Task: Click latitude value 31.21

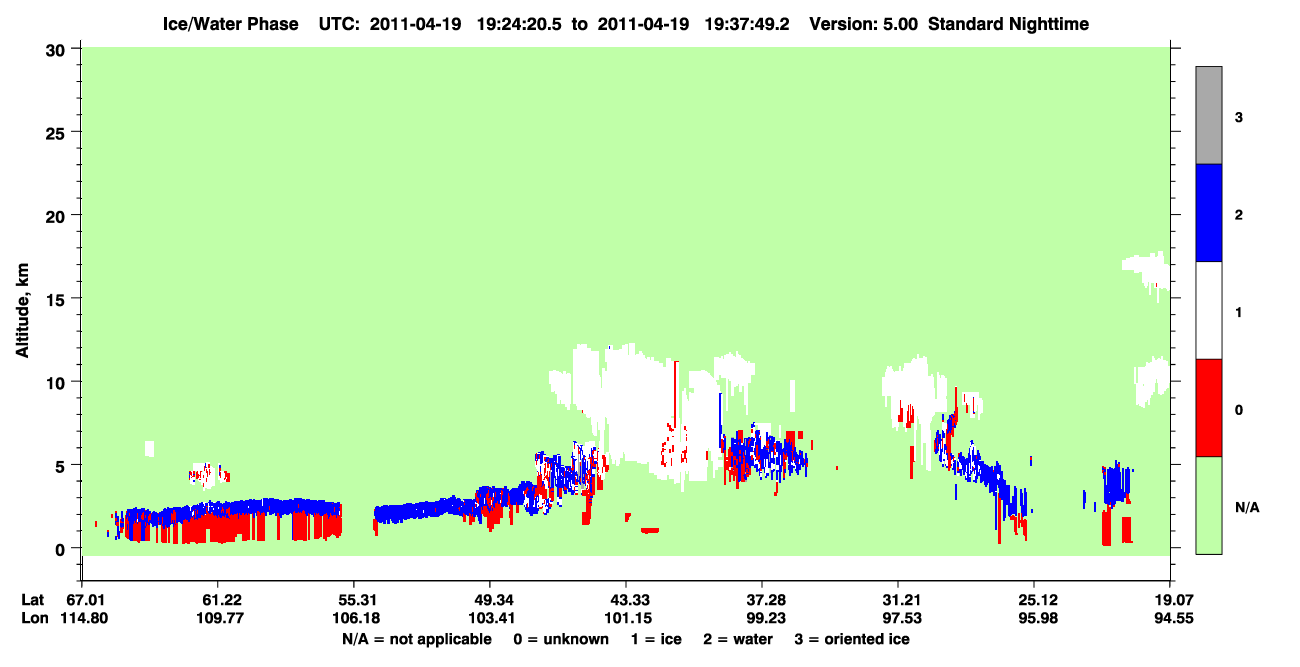Action: [898, 600]
